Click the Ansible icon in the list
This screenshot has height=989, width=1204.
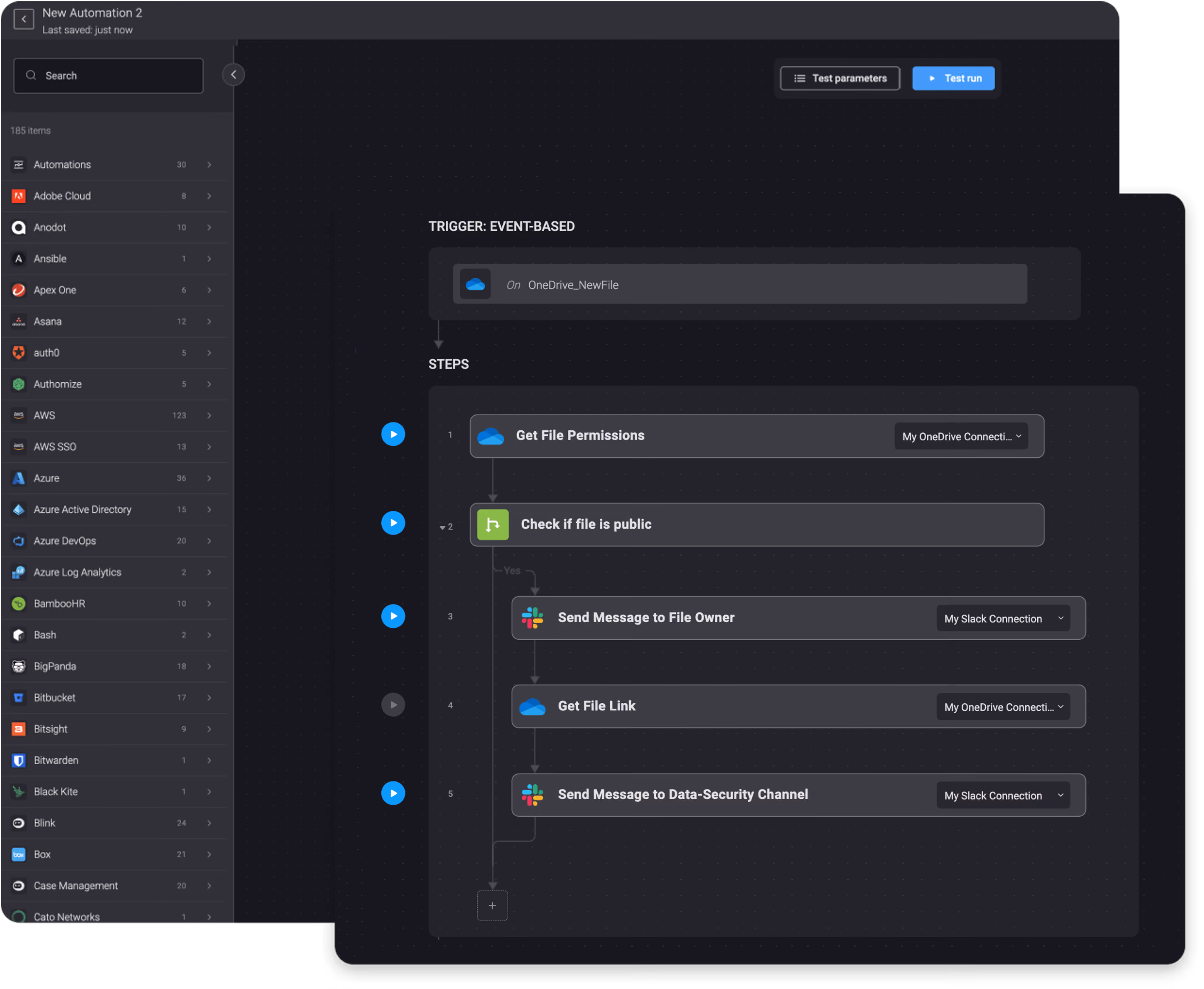pos(19,259)
